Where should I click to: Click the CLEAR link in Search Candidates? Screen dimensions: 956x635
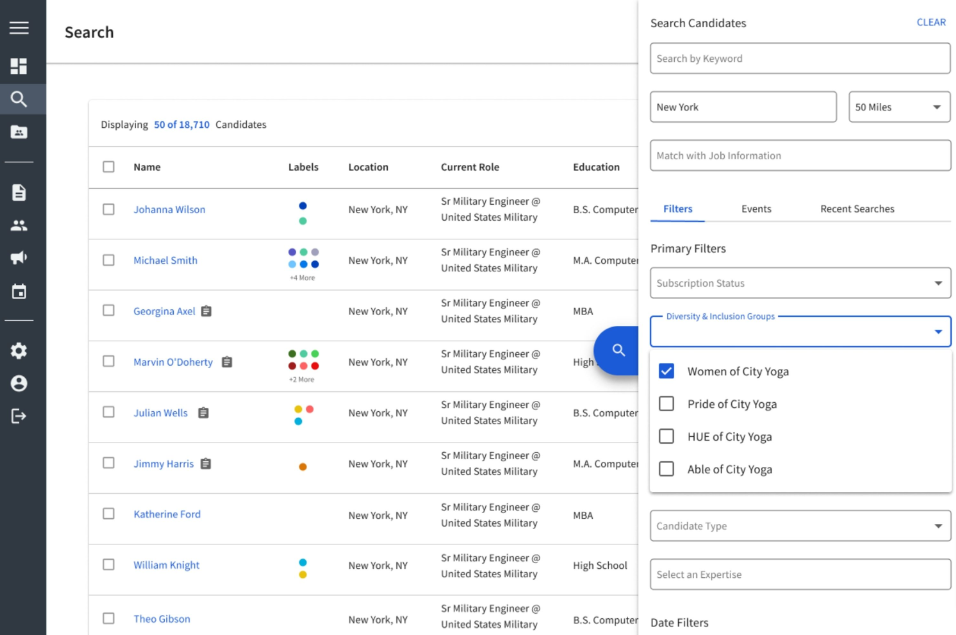(x=931, y=22)
